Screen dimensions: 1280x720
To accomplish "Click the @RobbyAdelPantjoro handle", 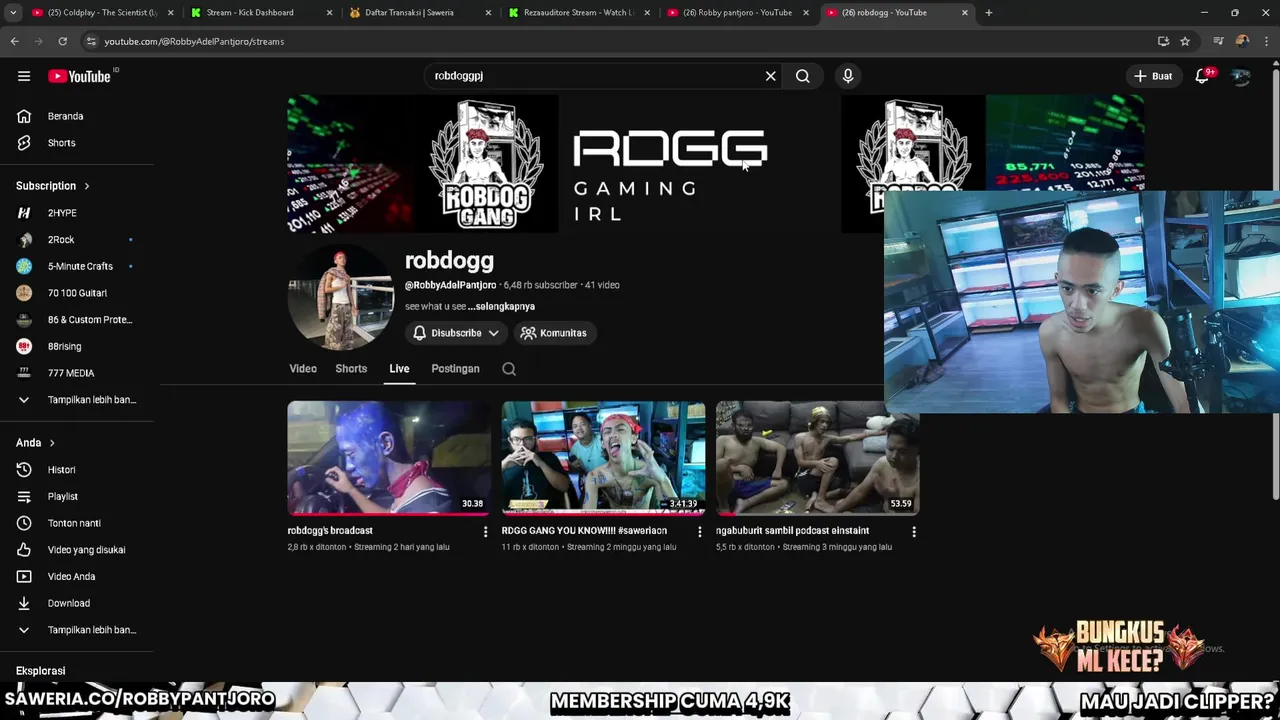I will pos(450,285).
